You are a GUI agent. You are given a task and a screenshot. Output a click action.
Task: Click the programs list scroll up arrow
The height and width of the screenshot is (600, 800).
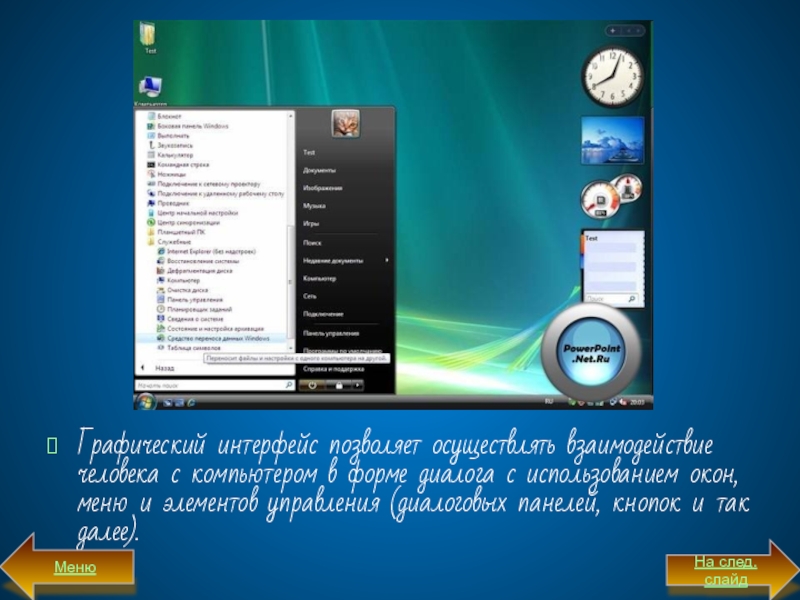[291, 116]
